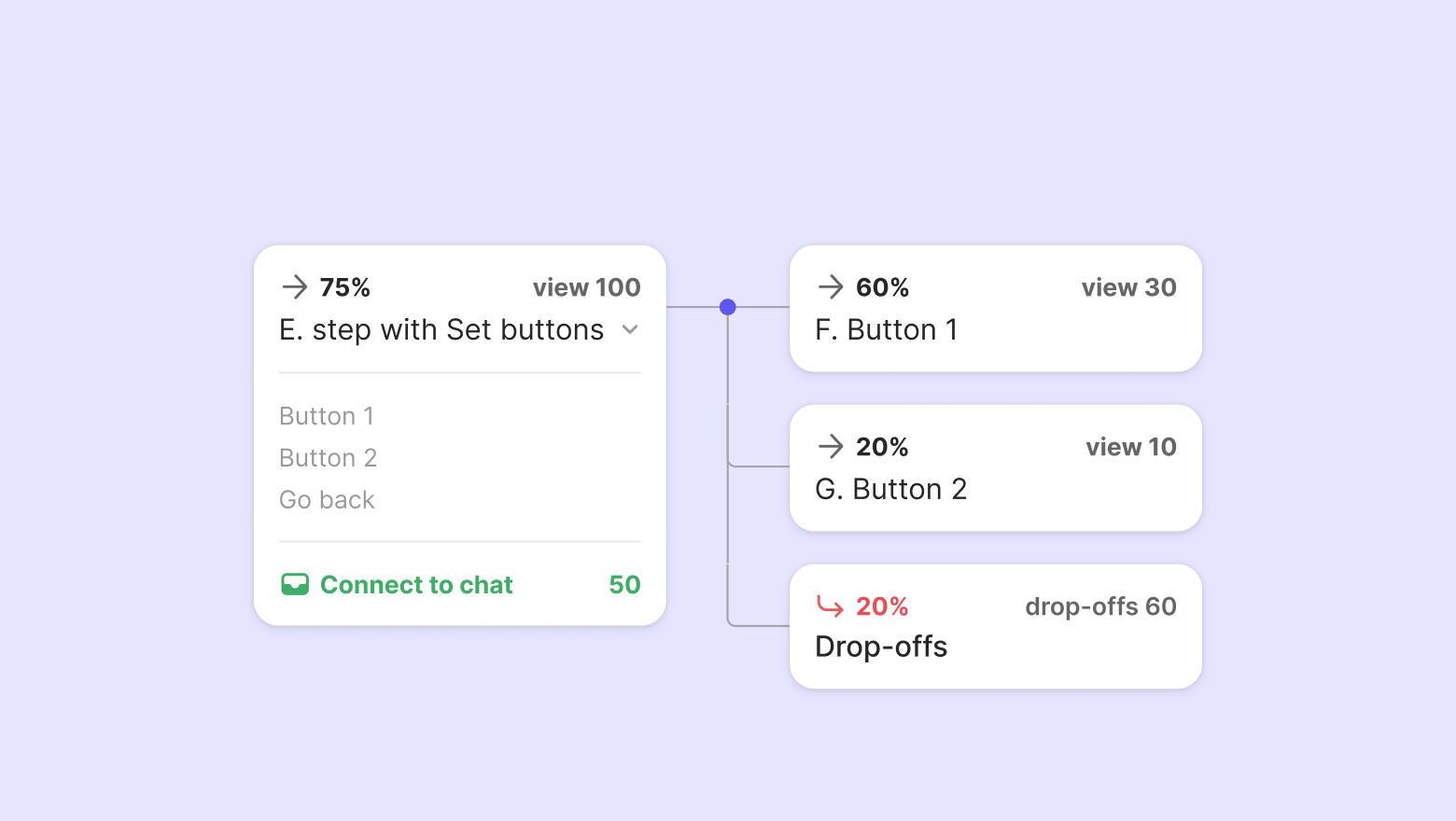The height and width of the screenshot is (821, 1456).
Task: Select the Drop-offs card title
Action: point(881,647)
